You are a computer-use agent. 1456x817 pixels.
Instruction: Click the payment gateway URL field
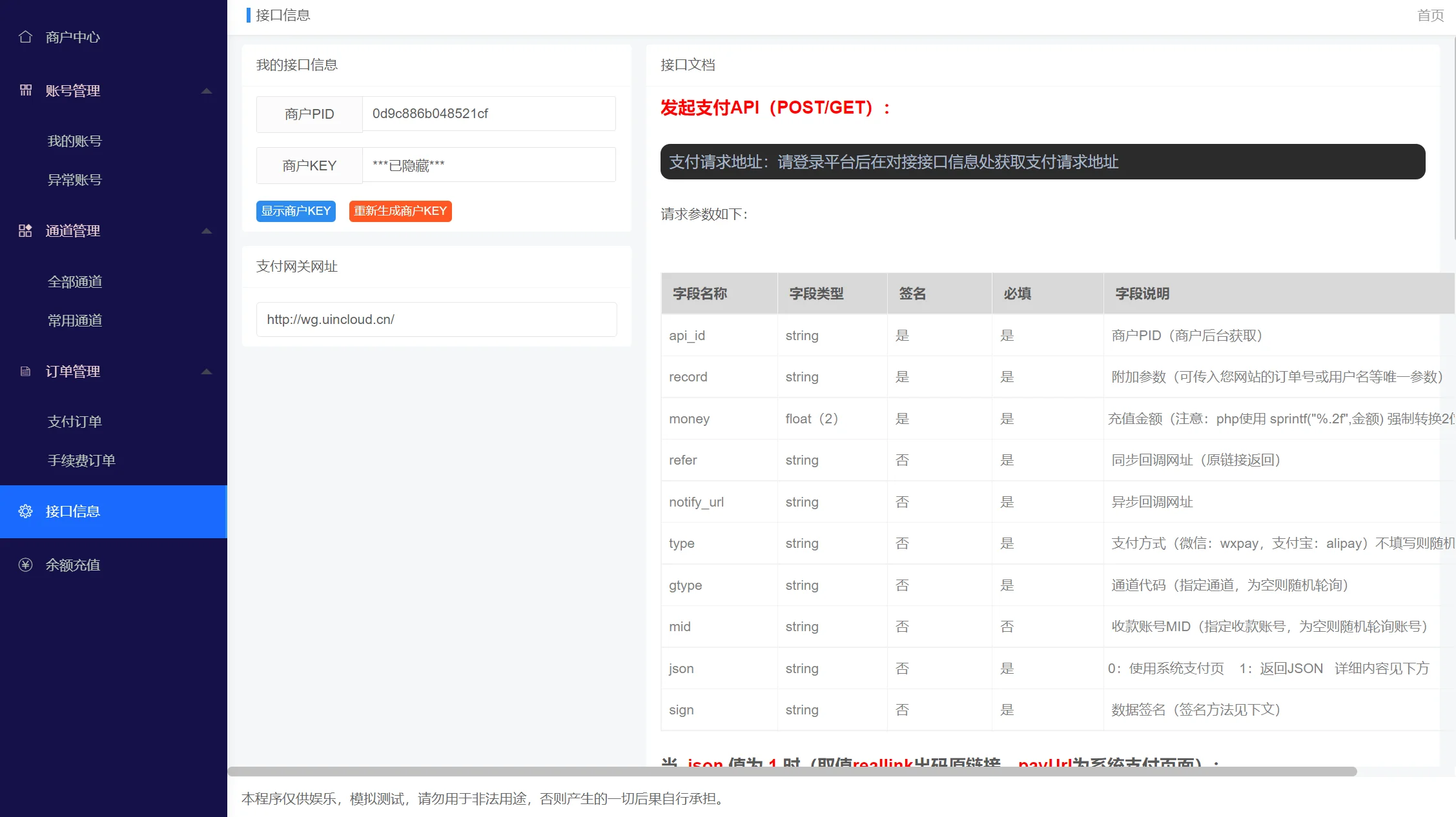pyautogui.click(x=436, y=319)
